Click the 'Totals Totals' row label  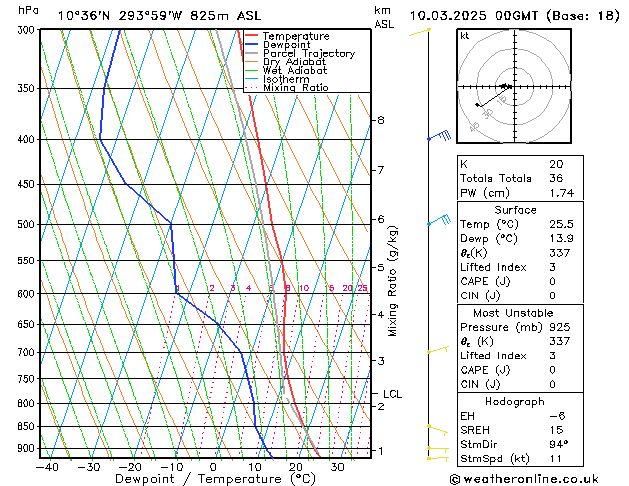[x=496, y=178]
